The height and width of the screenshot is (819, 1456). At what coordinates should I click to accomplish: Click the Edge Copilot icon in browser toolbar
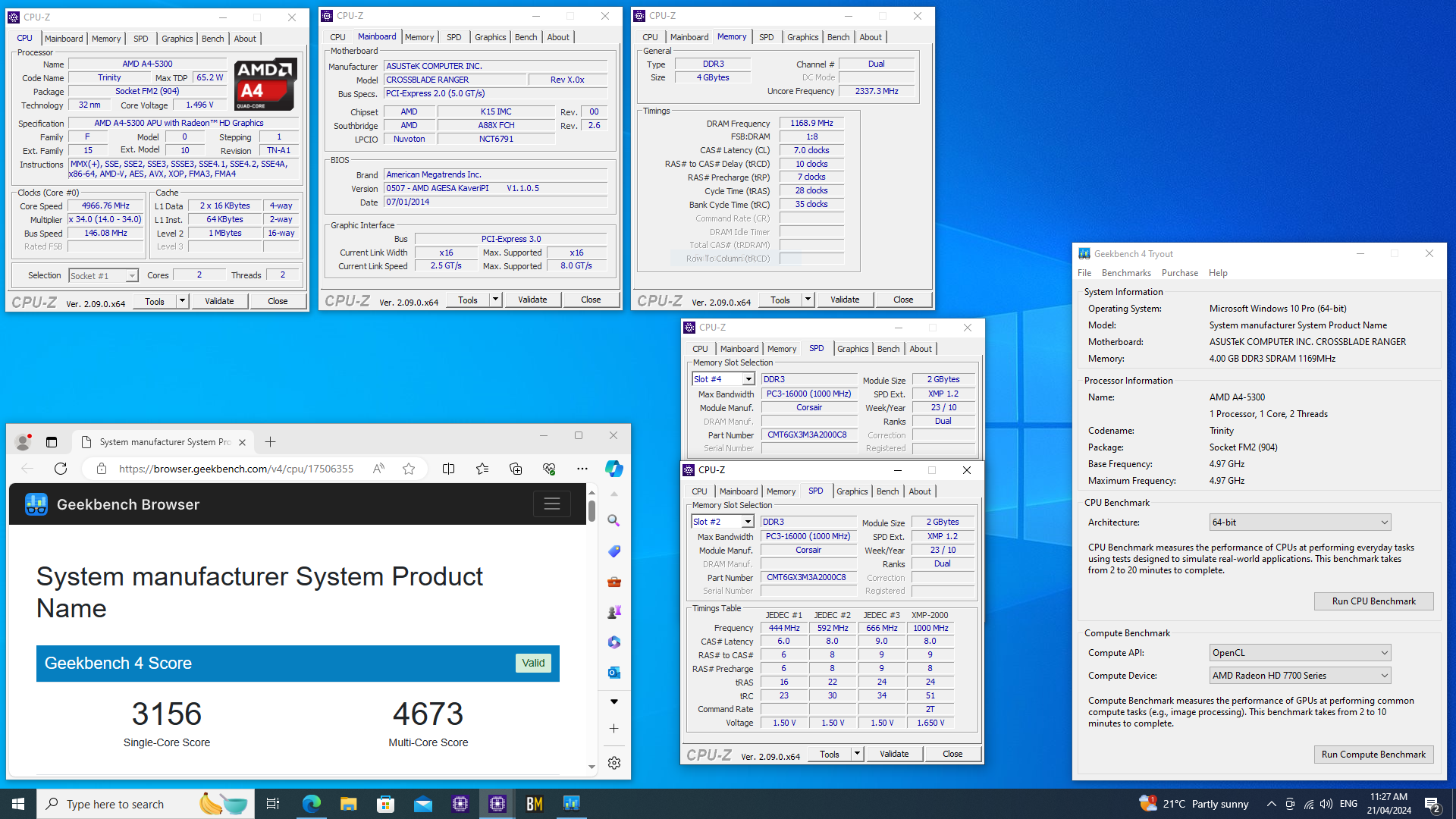(x=613, y=469)
